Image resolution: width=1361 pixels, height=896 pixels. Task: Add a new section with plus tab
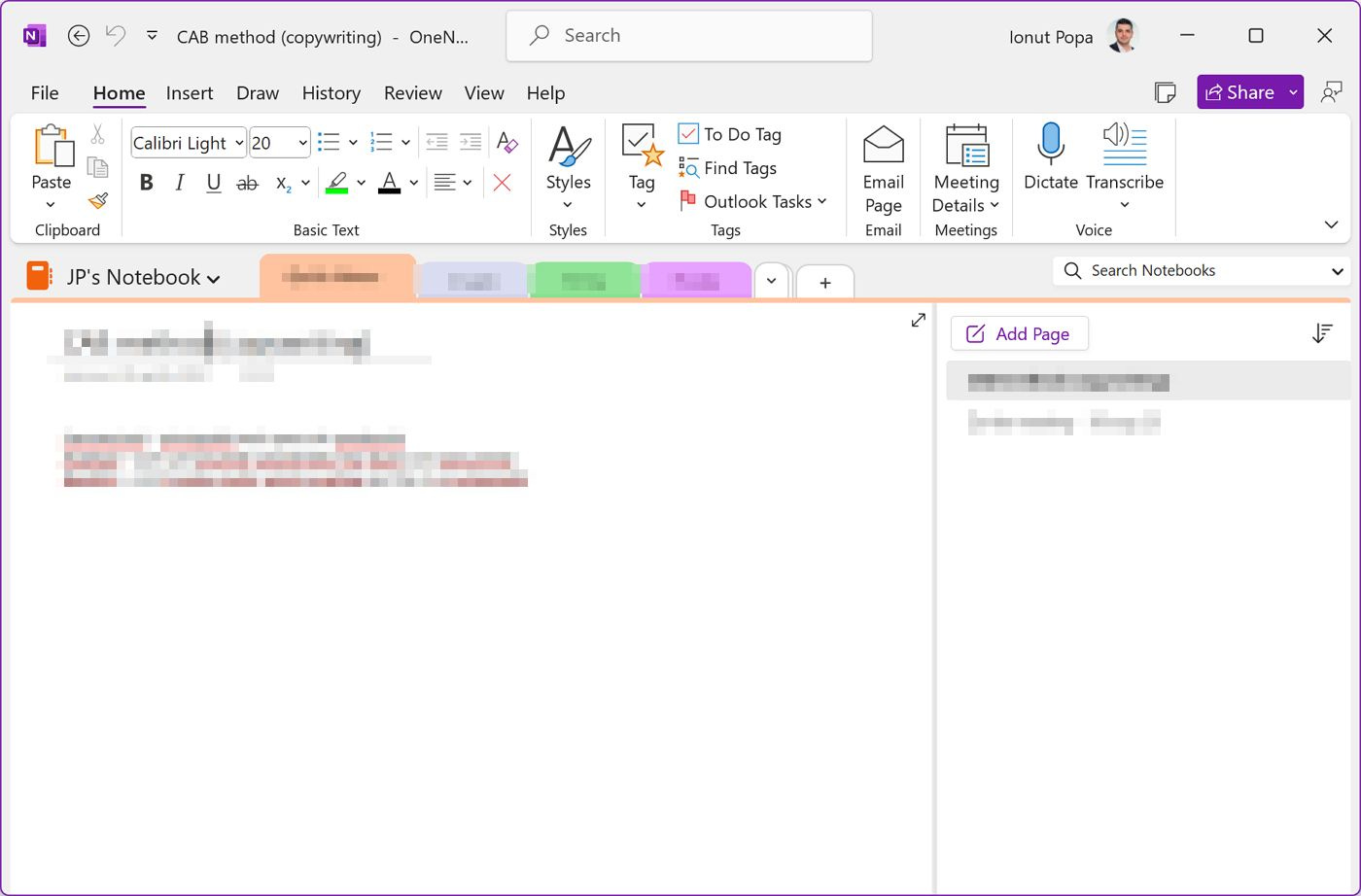[x=824, y=283]
